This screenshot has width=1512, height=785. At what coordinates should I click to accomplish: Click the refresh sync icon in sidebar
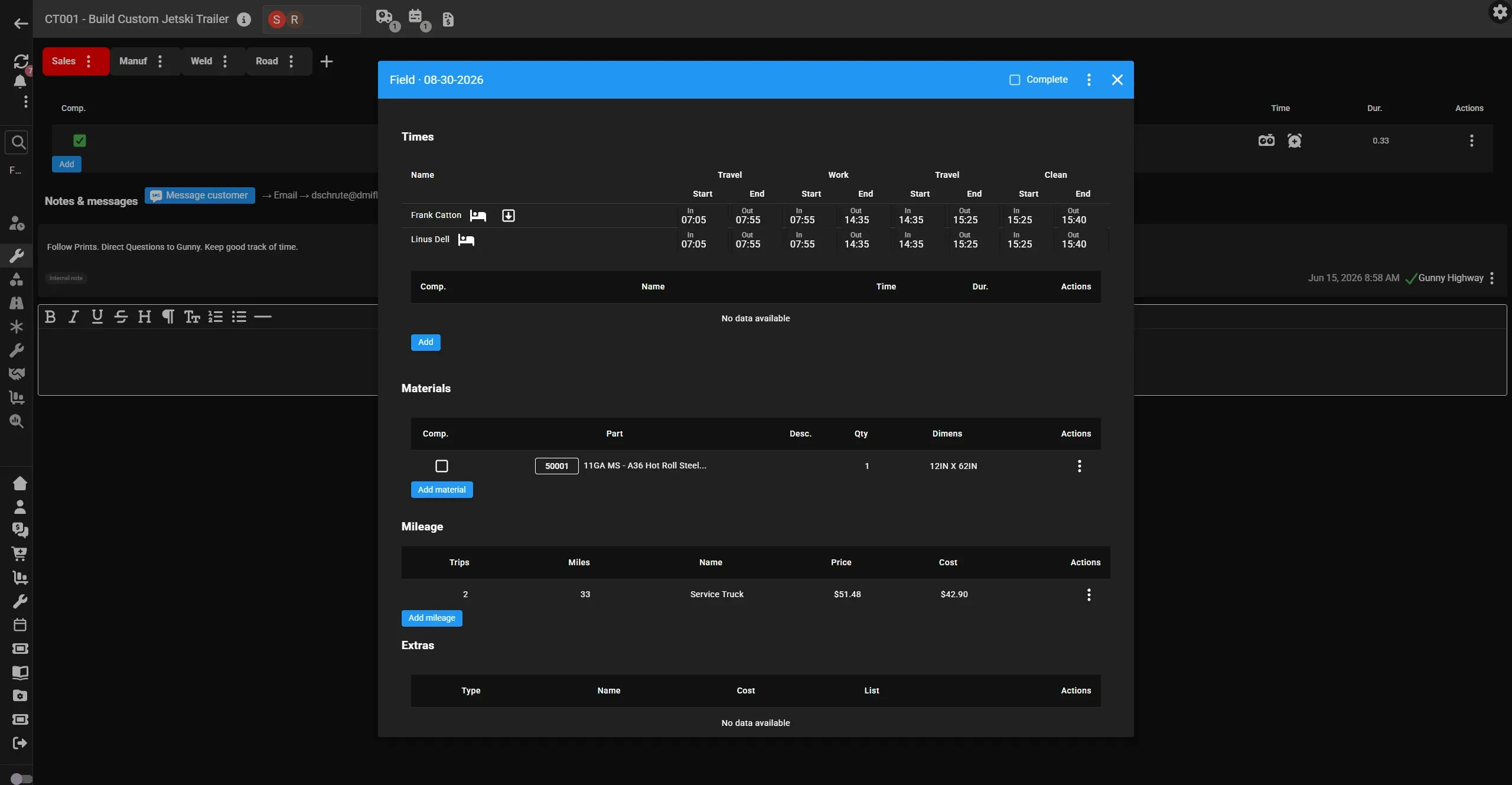click(21, 61)
